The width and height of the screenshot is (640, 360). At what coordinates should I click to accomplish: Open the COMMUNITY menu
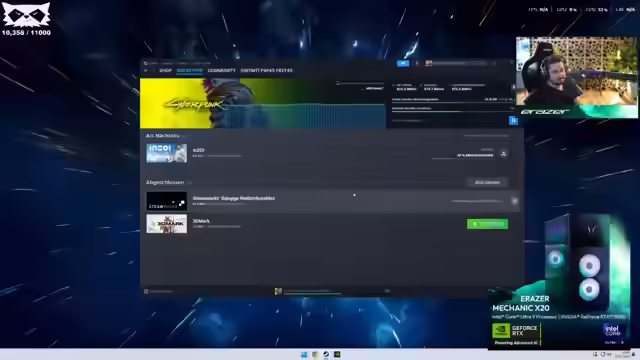222,71
